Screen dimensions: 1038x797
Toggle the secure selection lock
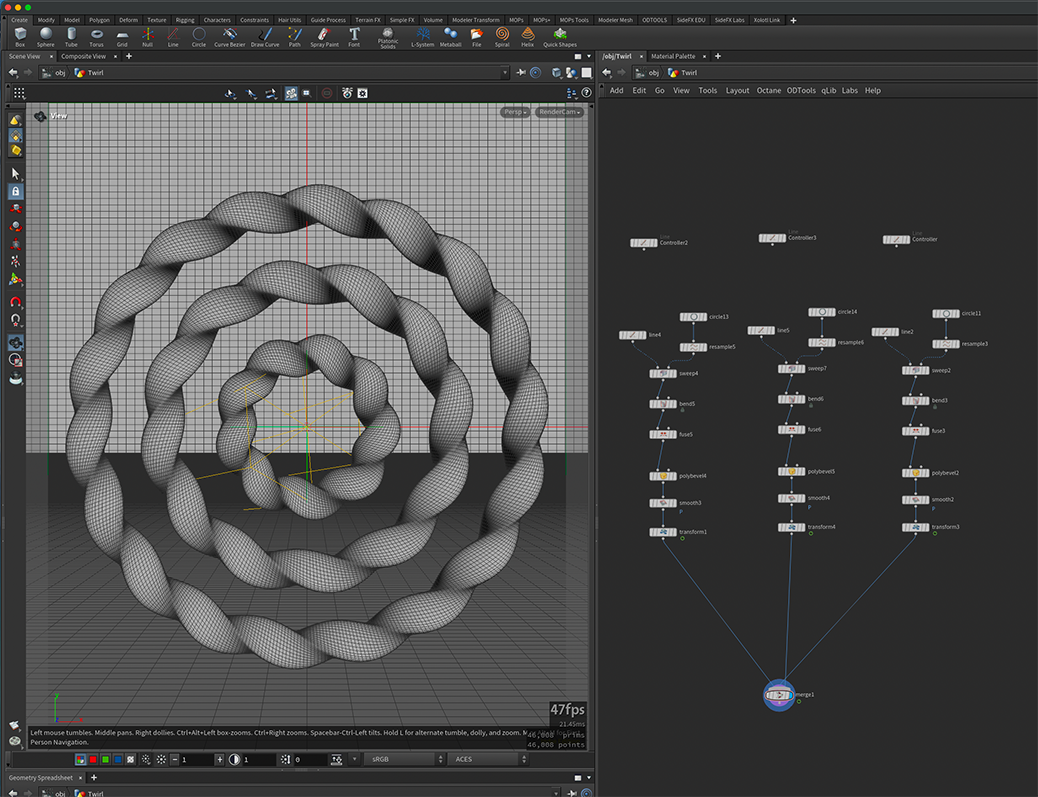(16, 191)
